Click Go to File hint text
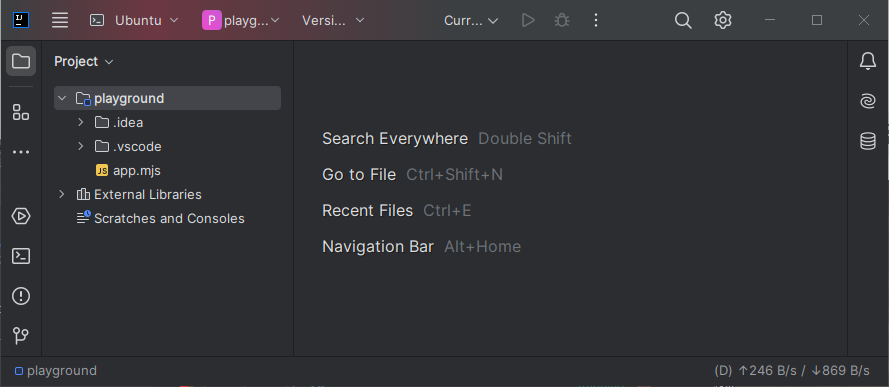 (x=359, y=175)
